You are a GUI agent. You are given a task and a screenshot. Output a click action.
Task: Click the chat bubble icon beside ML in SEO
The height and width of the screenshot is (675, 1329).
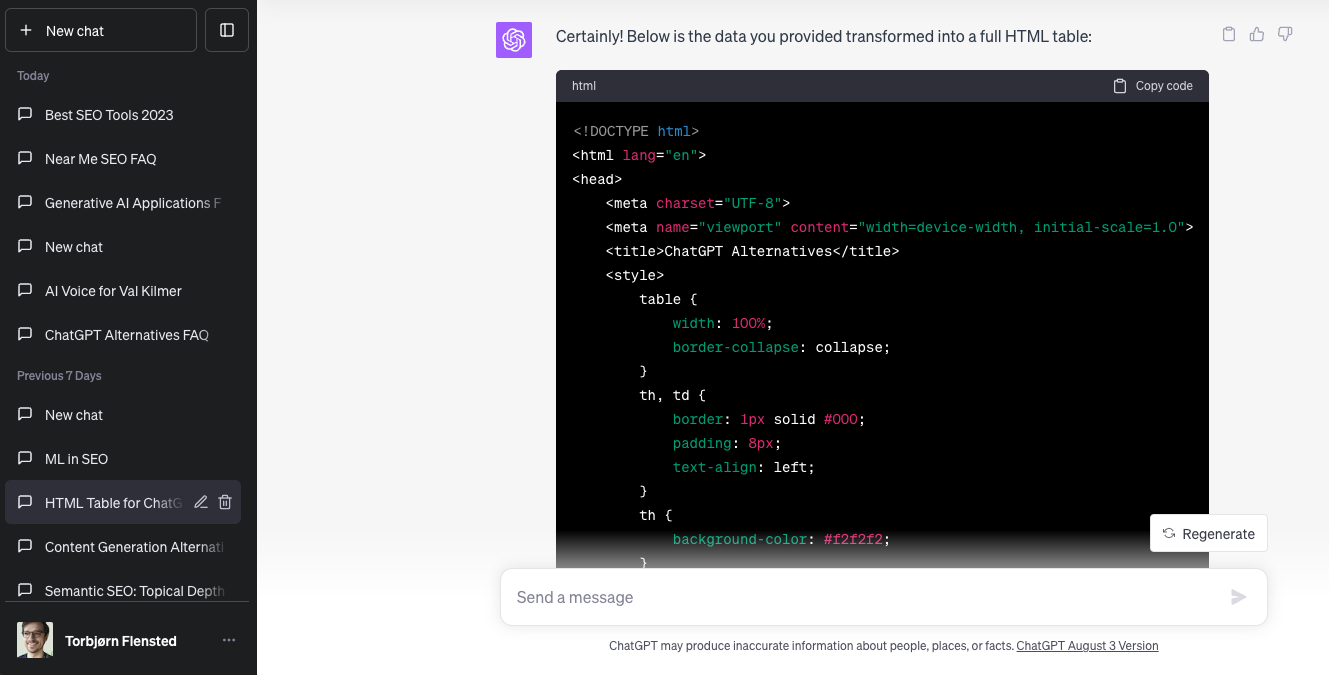(25, 458)
